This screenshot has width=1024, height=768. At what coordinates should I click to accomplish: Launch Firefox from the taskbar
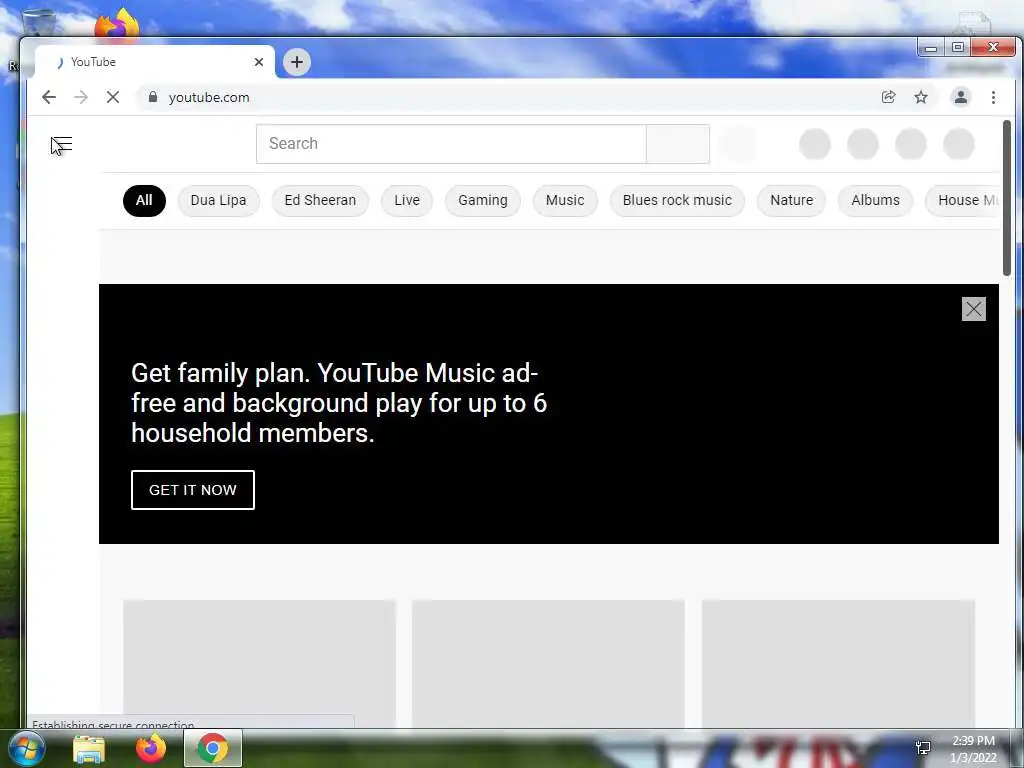pyautogui.click(x=151, y=748)
